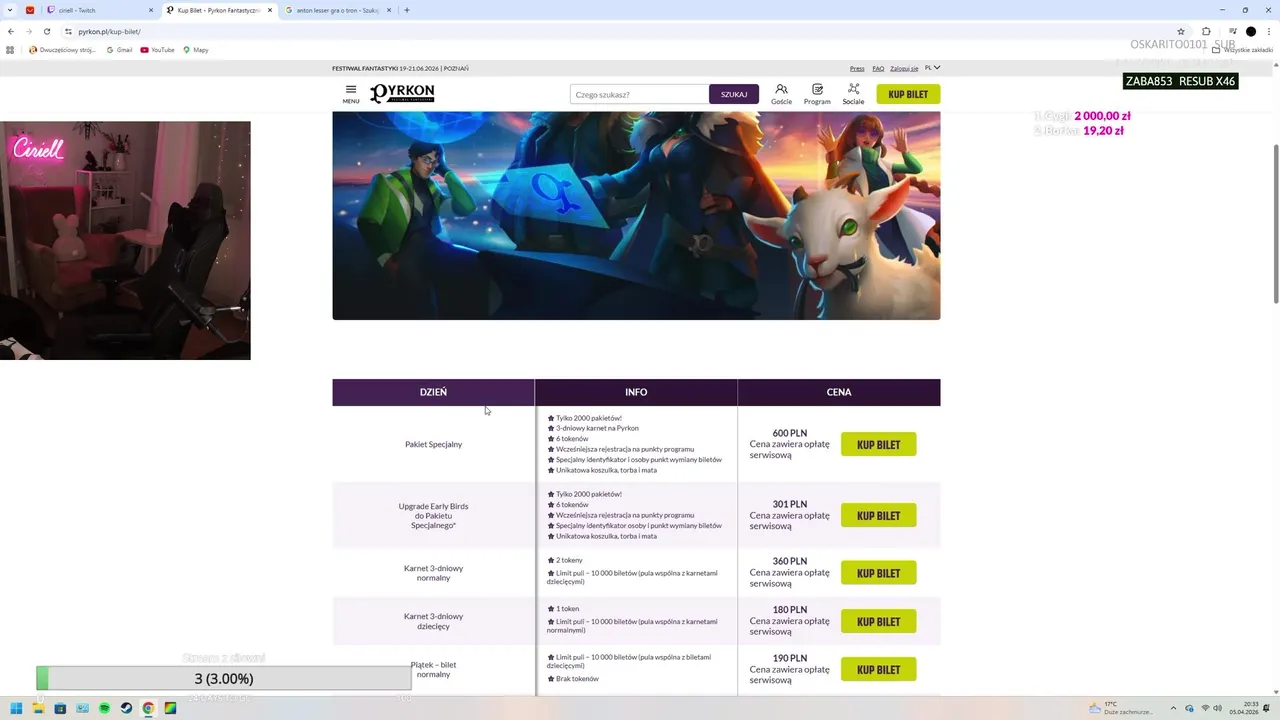The image size is (1280, 720).
Task: Go back in browser history
Action: point(11,31)
